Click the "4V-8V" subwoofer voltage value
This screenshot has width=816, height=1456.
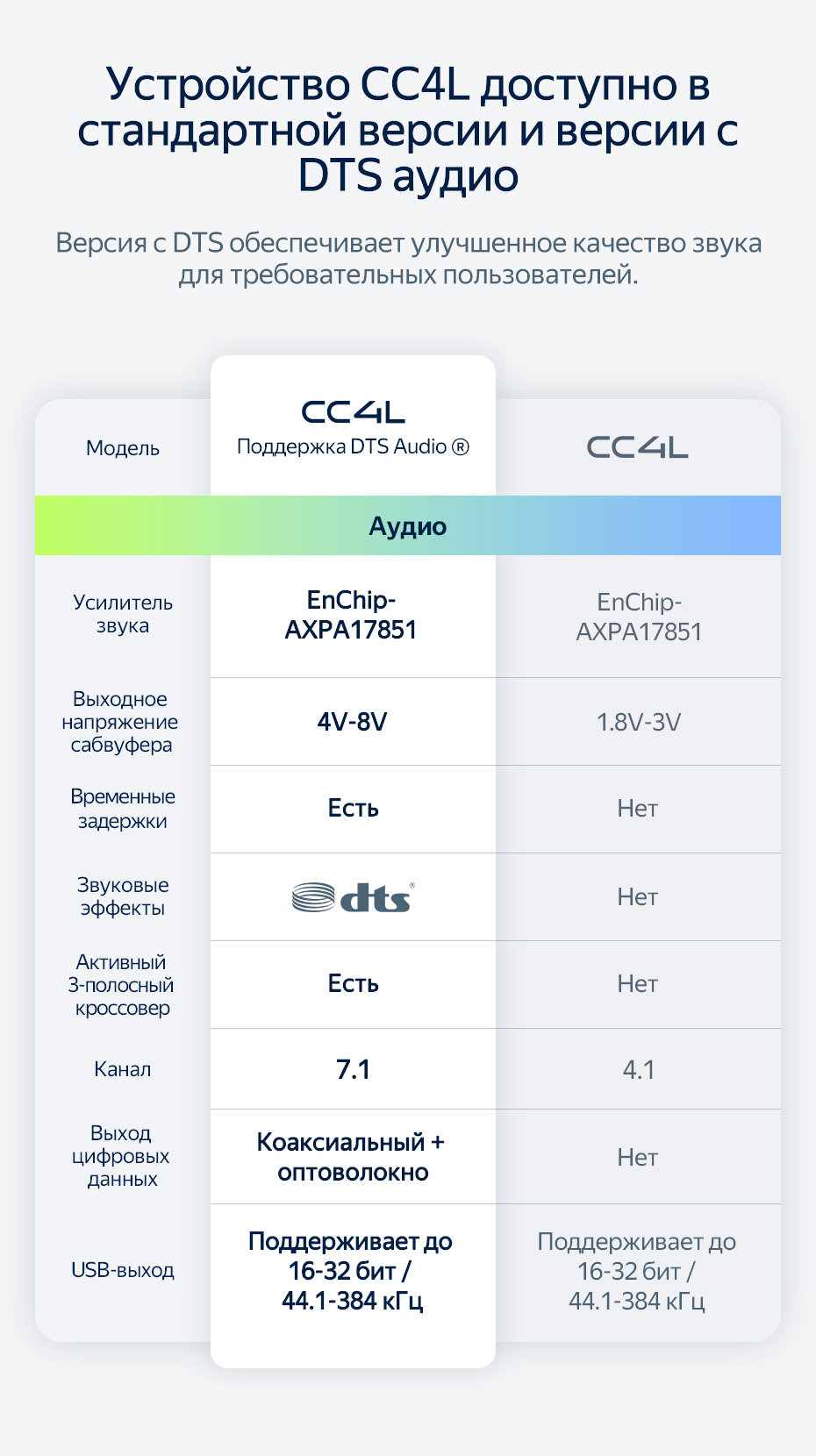coord(352,722)
